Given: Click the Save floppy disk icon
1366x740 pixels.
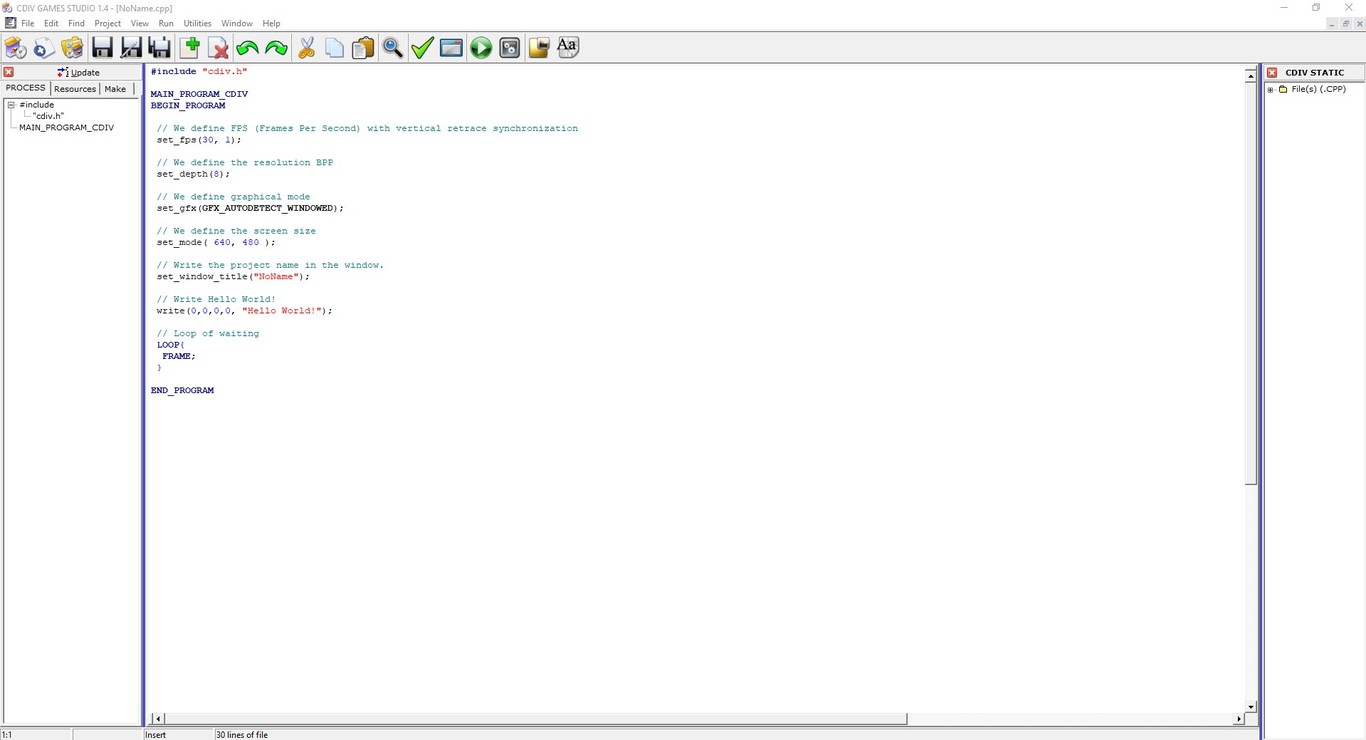Looking at the screenshot, I should [x=102, y=48].
